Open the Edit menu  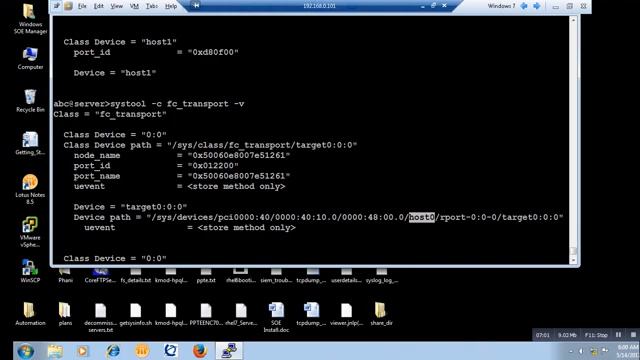click(x=99, y=6)
